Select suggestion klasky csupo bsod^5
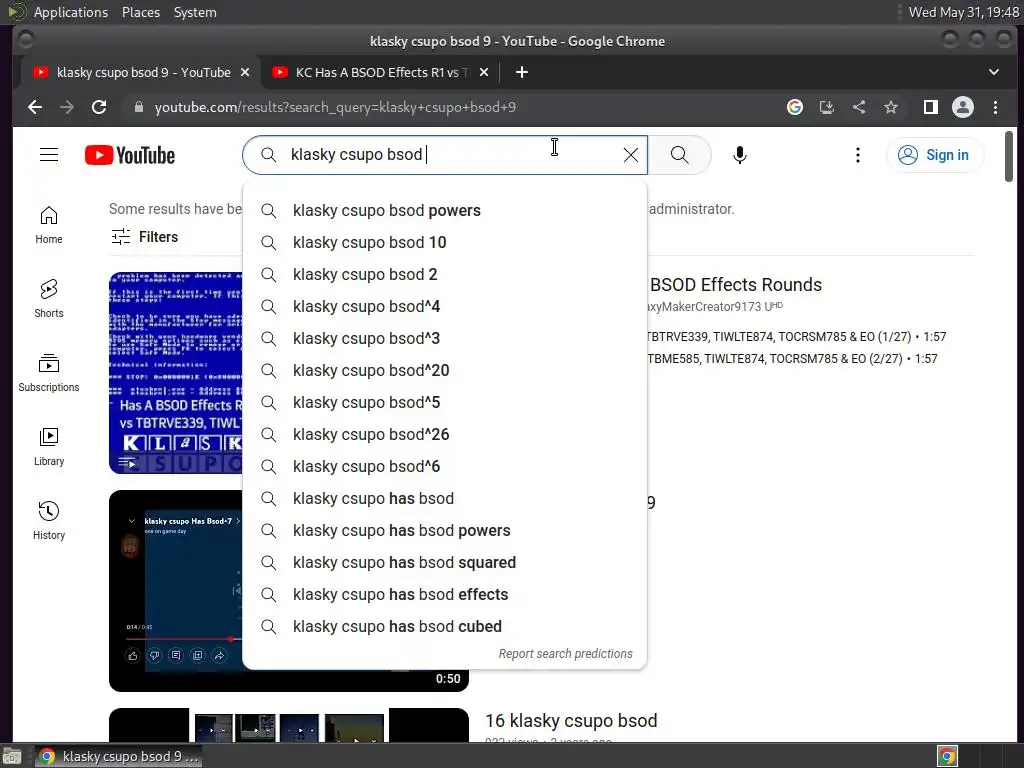1024x768 pixels. click(x=445, y=402)
